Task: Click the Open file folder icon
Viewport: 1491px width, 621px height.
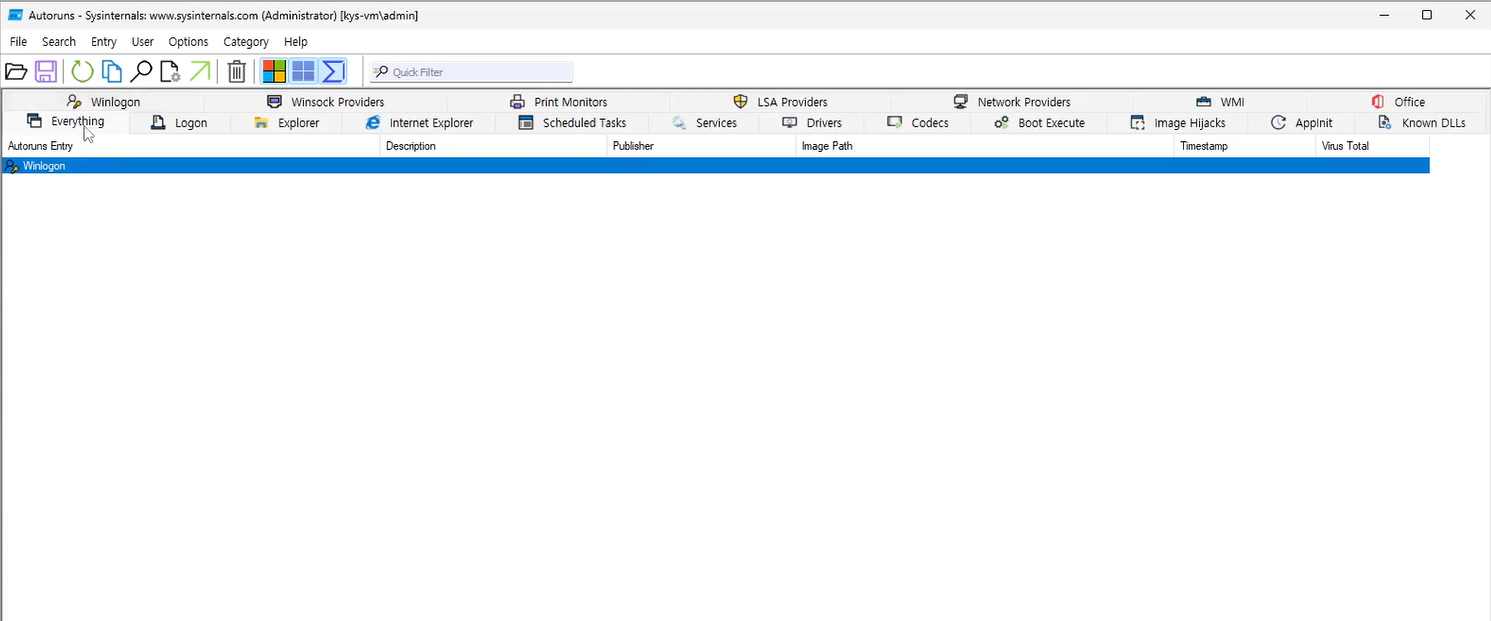Action: click(16, 71)
